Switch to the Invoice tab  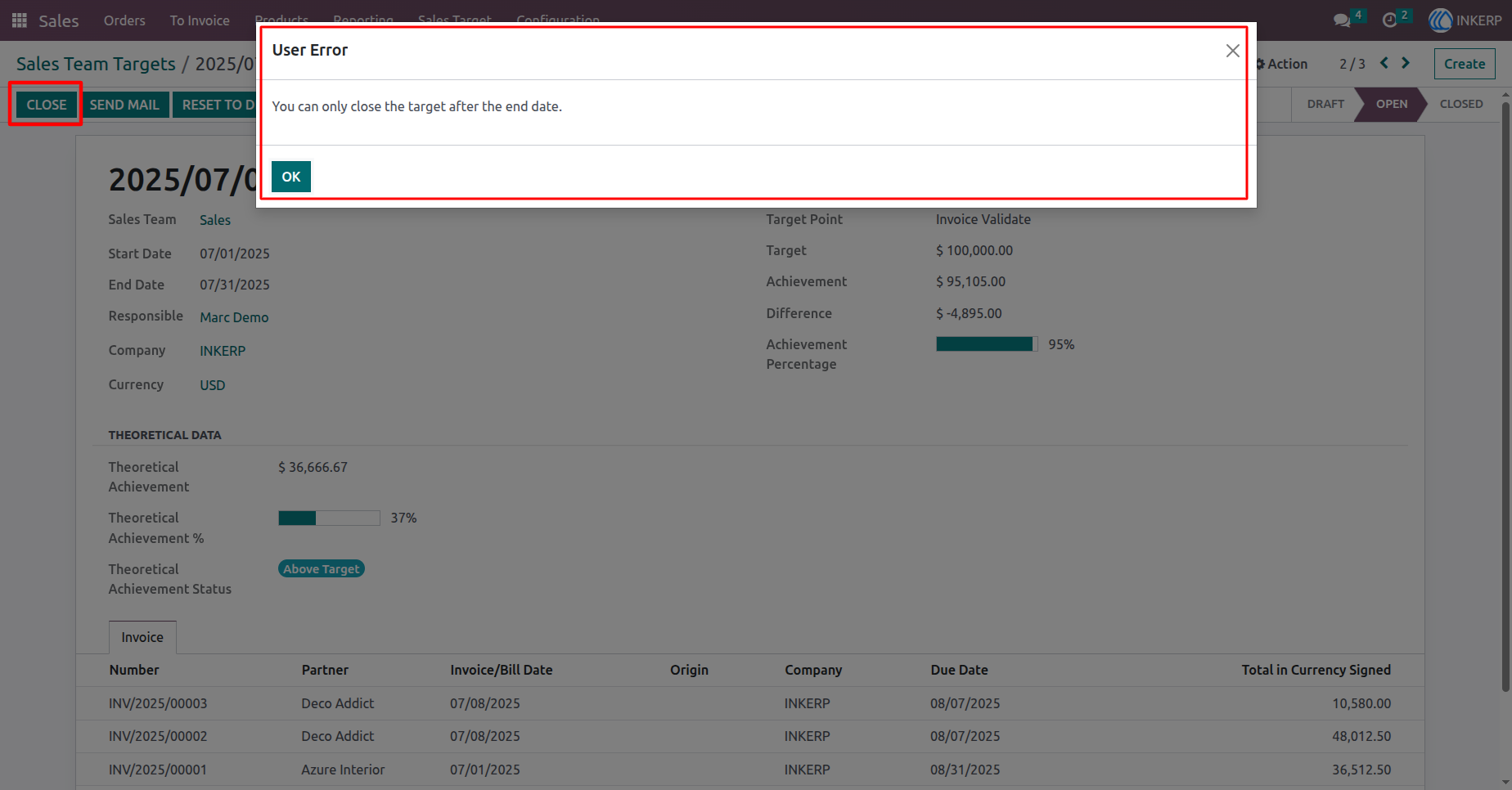click(x=142, y=637)
